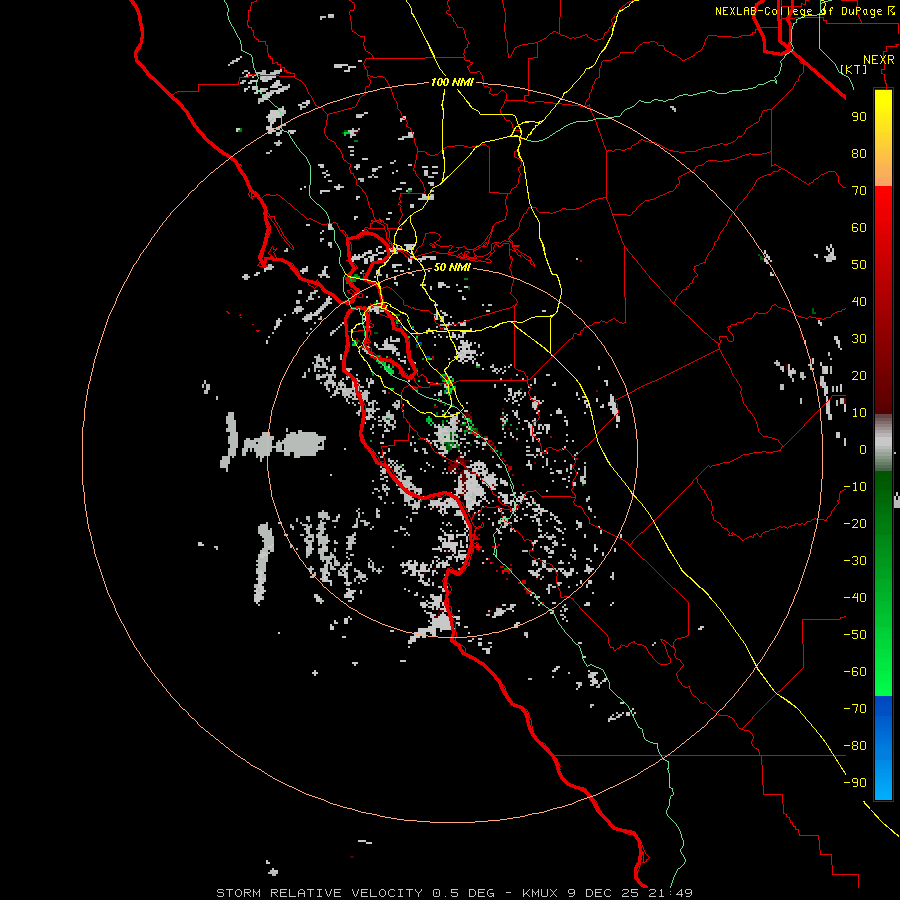
Task: Click the "-10" scale label
Action: (x=855, y=487)
